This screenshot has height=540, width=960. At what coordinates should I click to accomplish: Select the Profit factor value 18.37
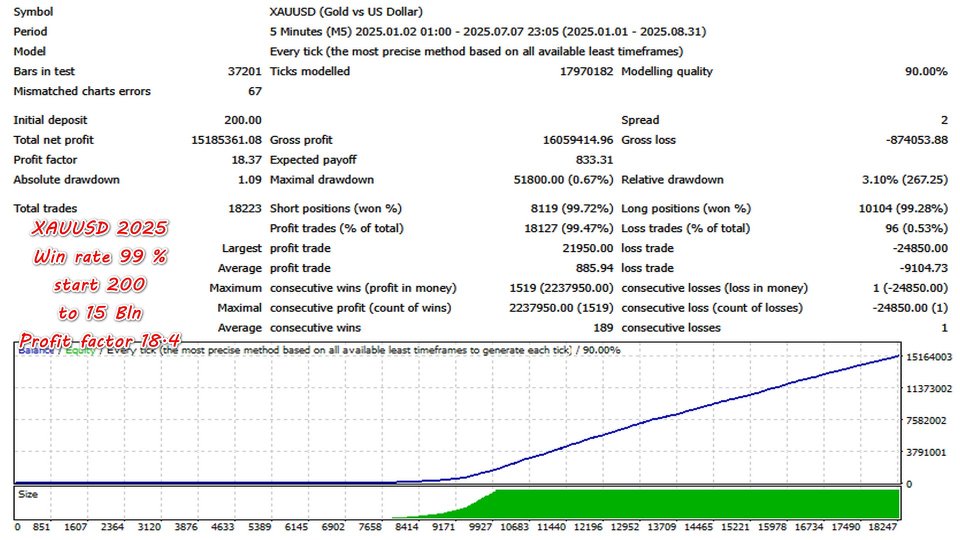246,160
